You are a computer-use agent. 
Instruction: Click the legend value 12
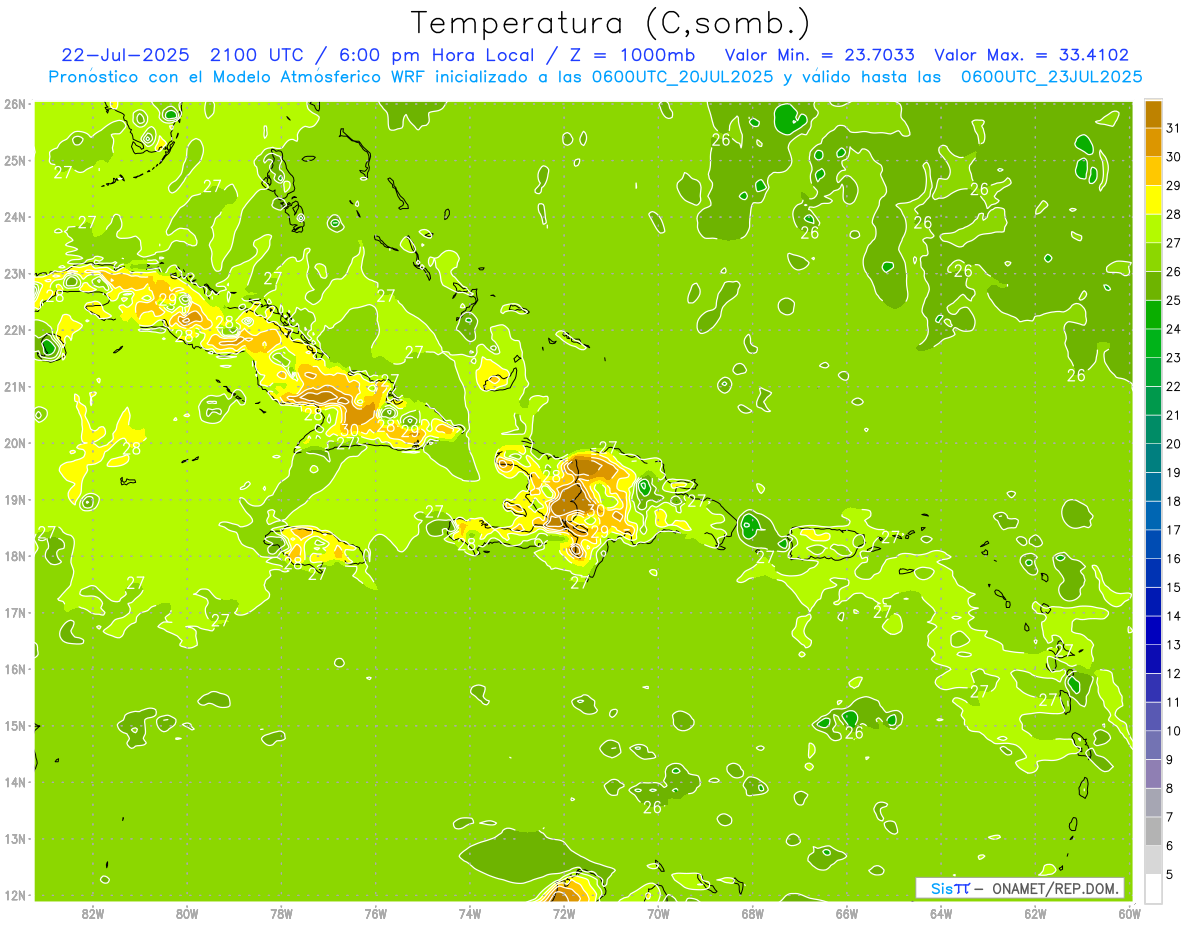pyautogui.click(x=1173, y=673)
